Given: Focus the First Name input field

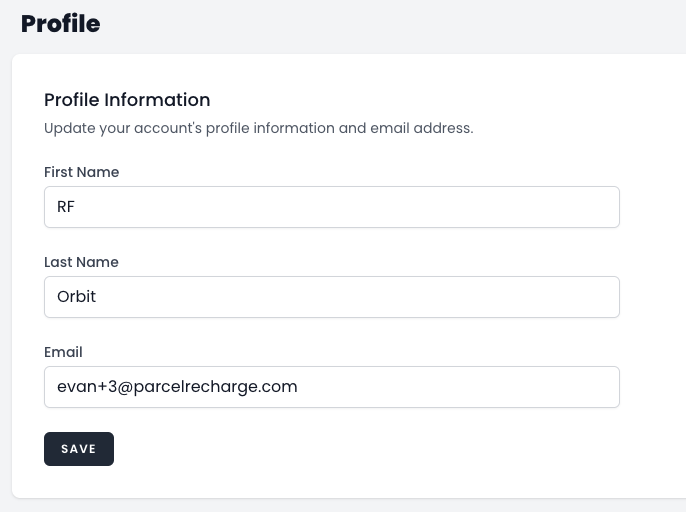Looking at the screenshot, I should point(331,207).
